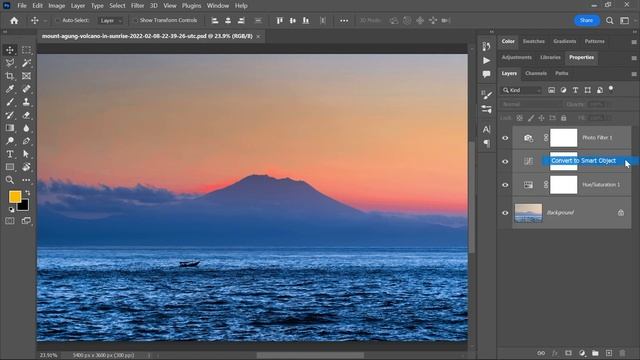Swap foreground and background colors
Viewport: 640px width, 360px height.
[27, 192]
